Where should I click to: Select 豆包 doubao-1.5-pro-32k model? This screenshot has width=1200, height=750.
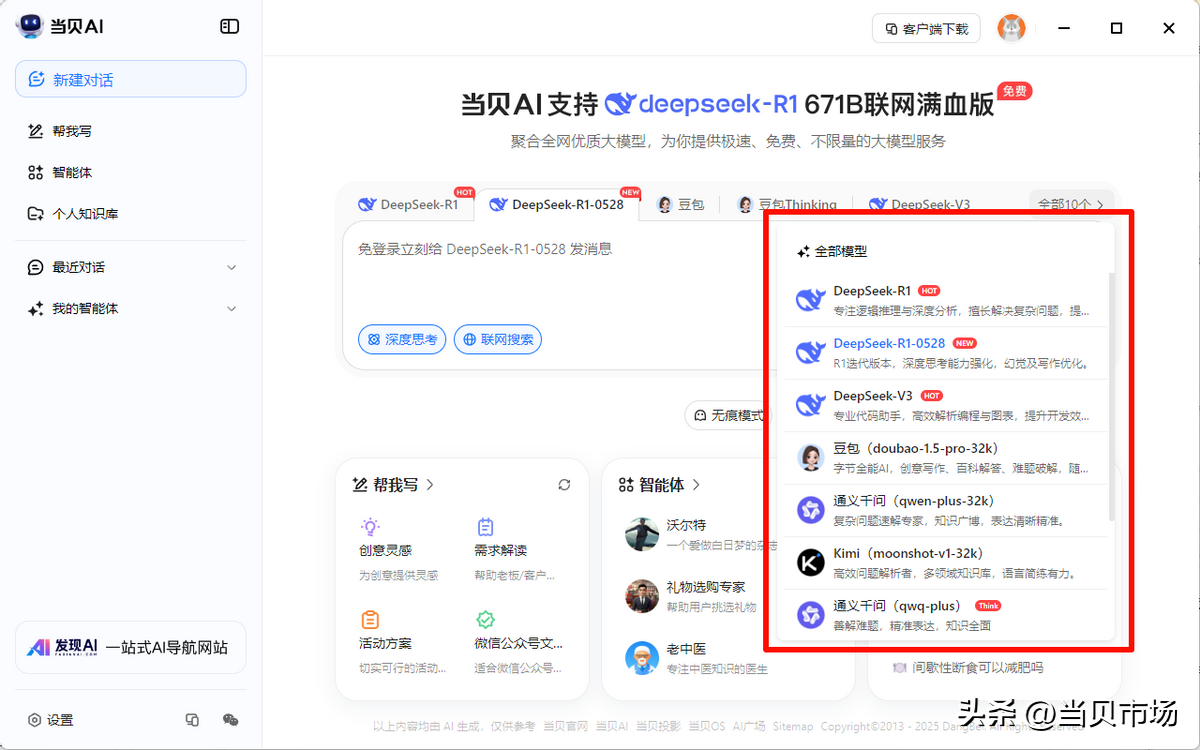coord(945,457)
